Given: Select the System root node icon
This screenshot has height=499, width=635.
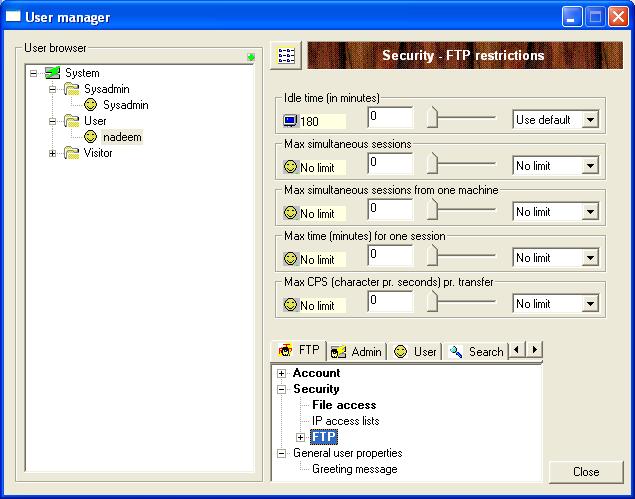Looking at the screenshot, I should [x=53, y=73].
